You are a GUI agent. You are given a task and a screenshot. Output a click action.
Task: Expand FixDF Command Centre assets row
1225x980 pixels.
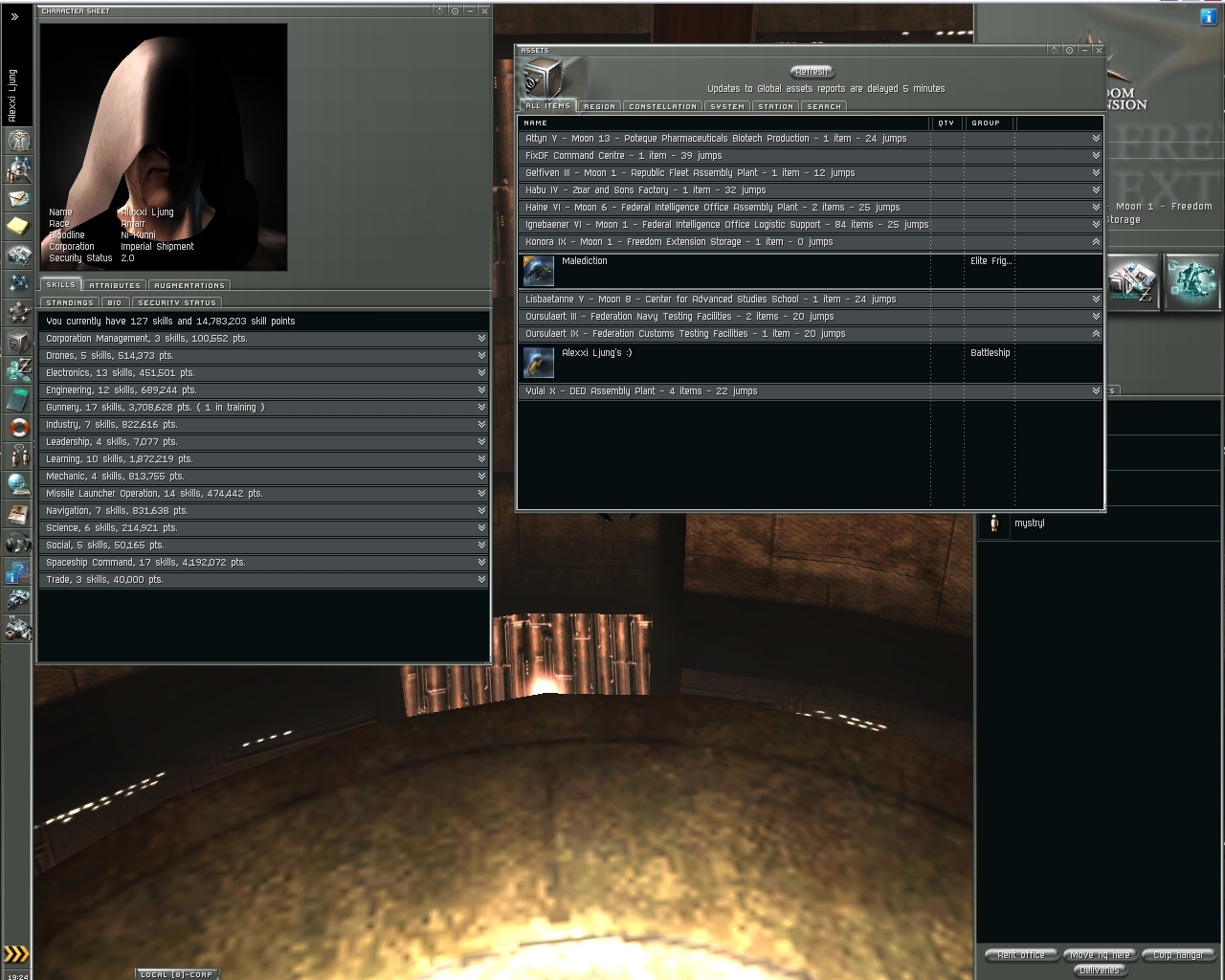point(810,156)
